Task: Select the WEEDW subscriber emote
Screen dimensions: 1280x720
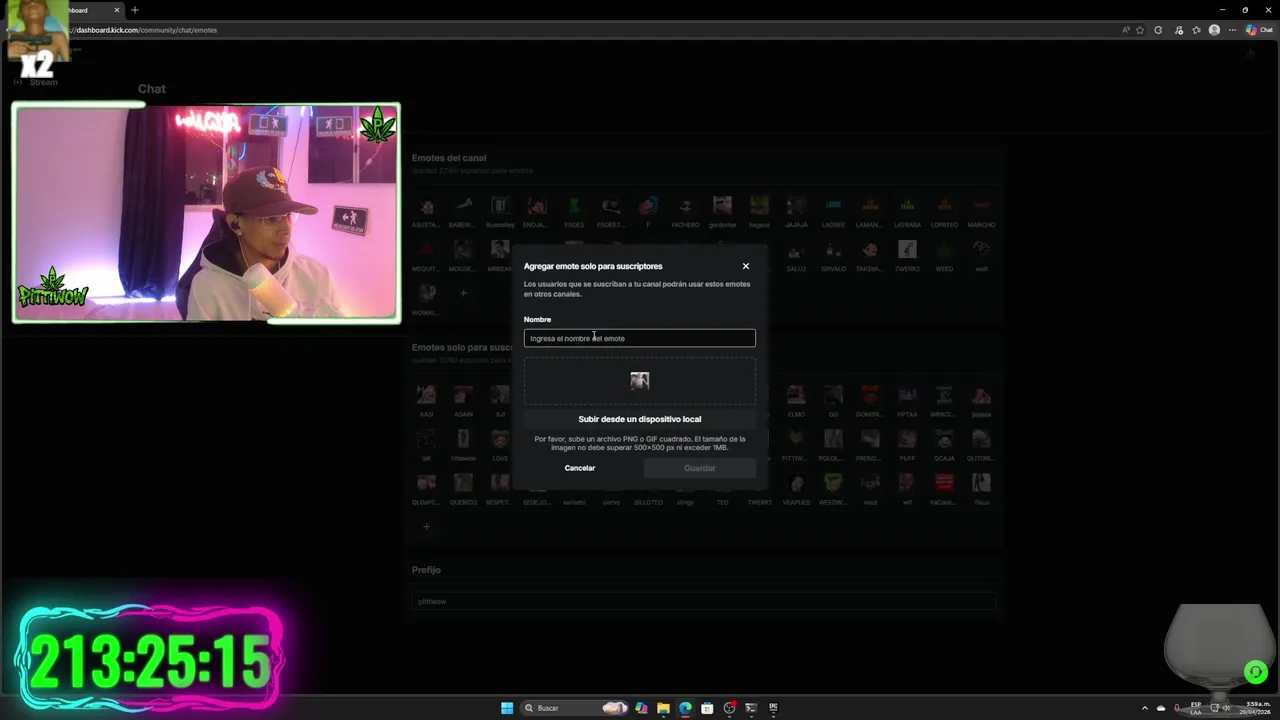Action: [x=833, y=489]
